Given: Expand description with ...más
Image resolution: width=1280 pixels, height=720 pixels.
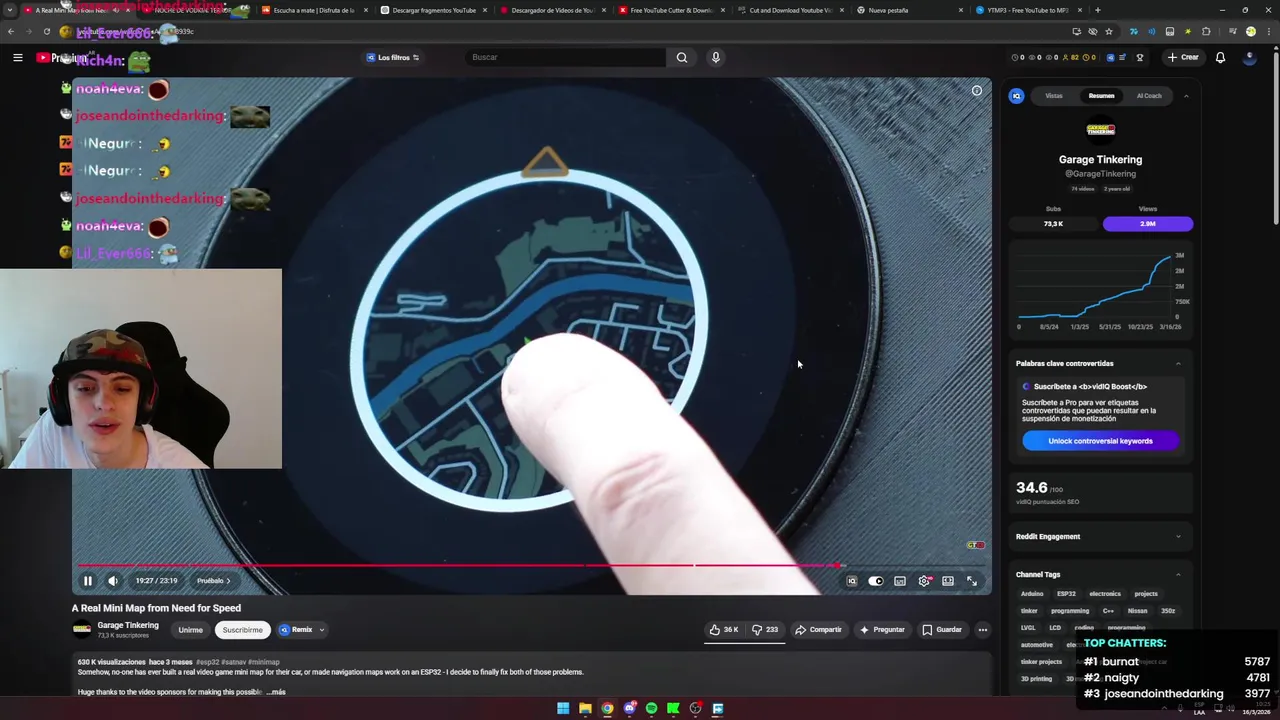Looking at the screenshot, I should coord(276,692).
